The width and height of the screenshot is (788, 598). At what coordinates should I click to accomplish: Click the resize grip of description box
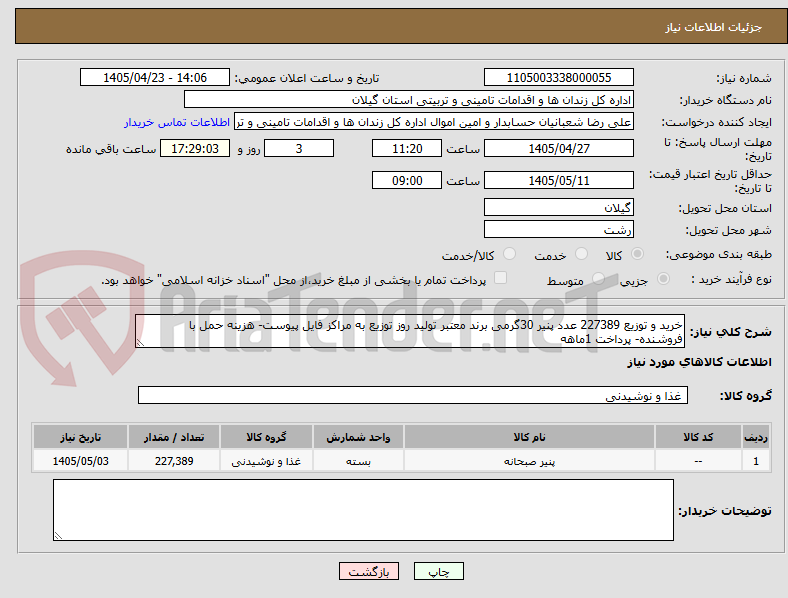pos(140,343)
